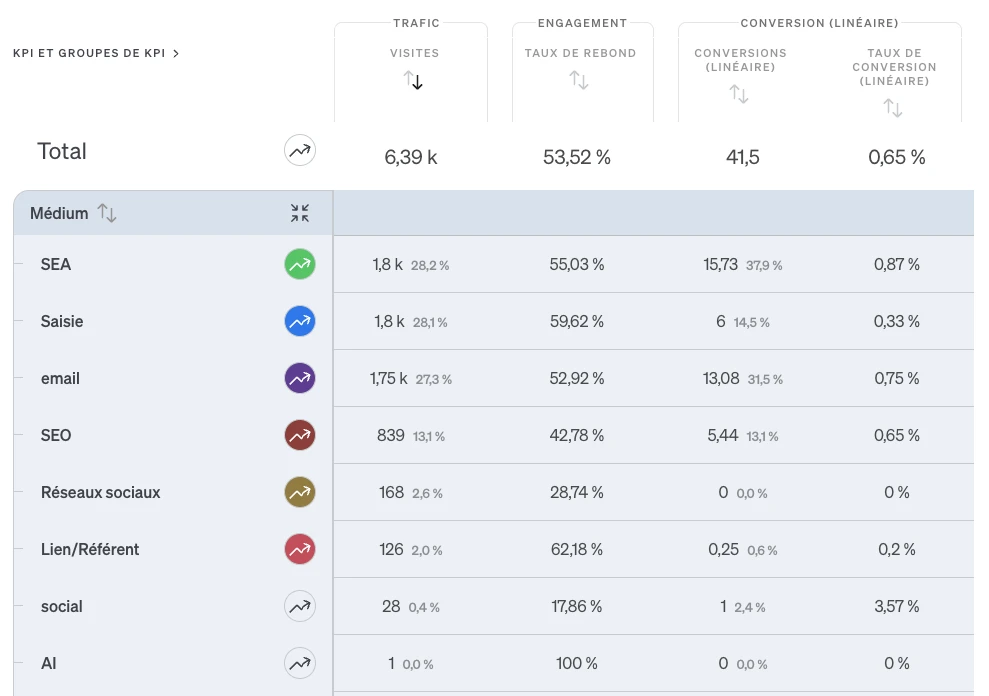Screen dimensions: 989x696
Task: Click email conversion rate 0,75 %
Action: point(896,379)
